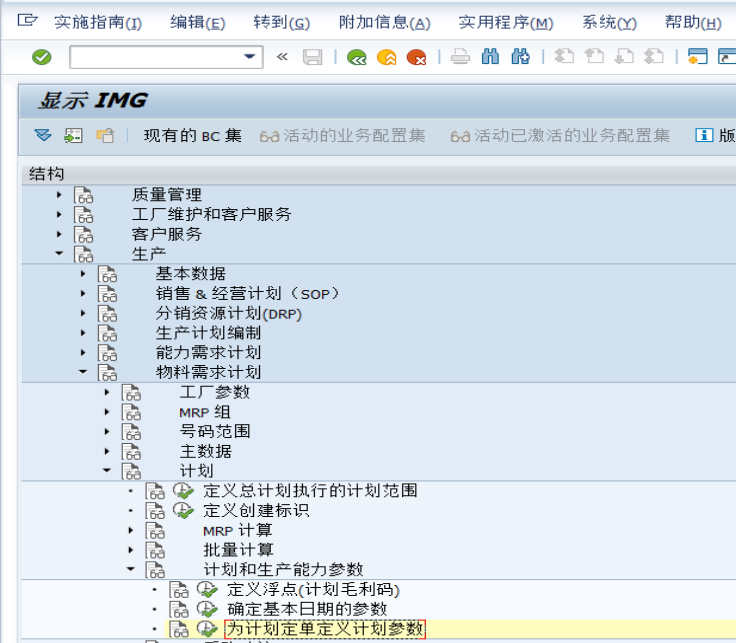Expand the 工厂参数 node
Screen dimensions: 736x643
click(x=107, y=392)
